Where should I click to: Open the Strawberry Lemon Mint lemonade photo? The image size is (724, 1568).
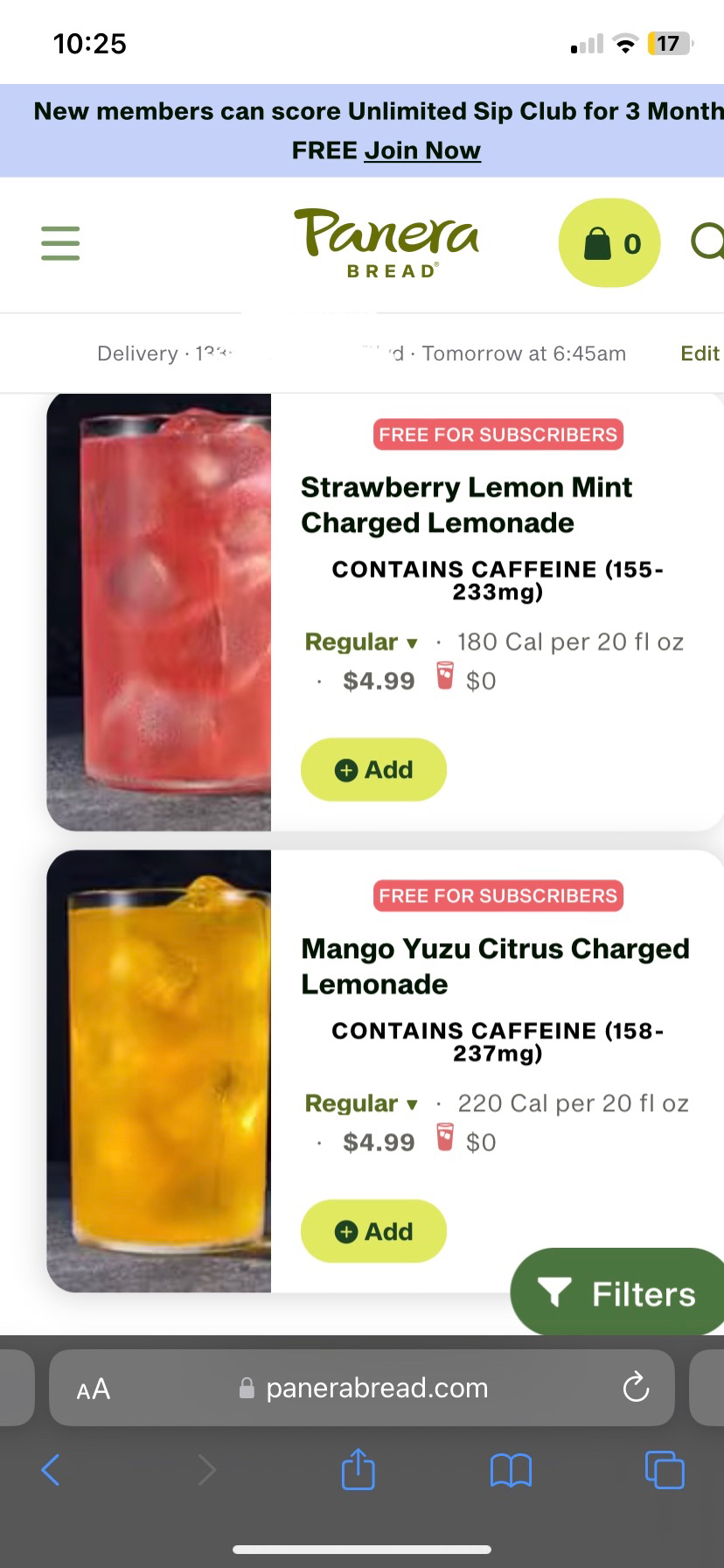tap(159, 612)
